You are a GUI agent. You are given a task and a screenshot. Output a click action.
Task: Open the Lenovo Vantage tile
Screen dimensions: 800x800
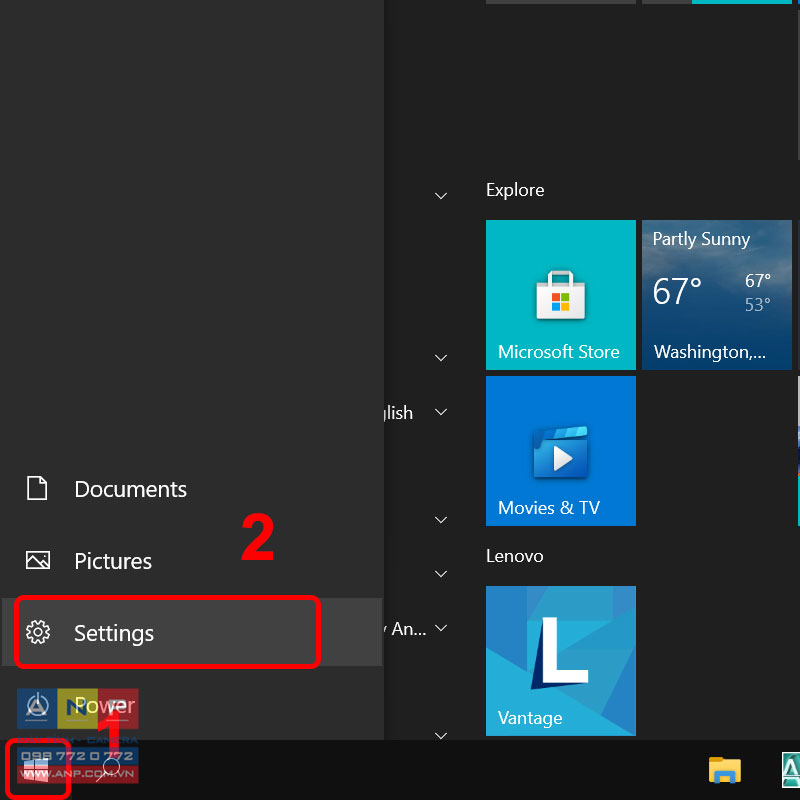(560, 660)
